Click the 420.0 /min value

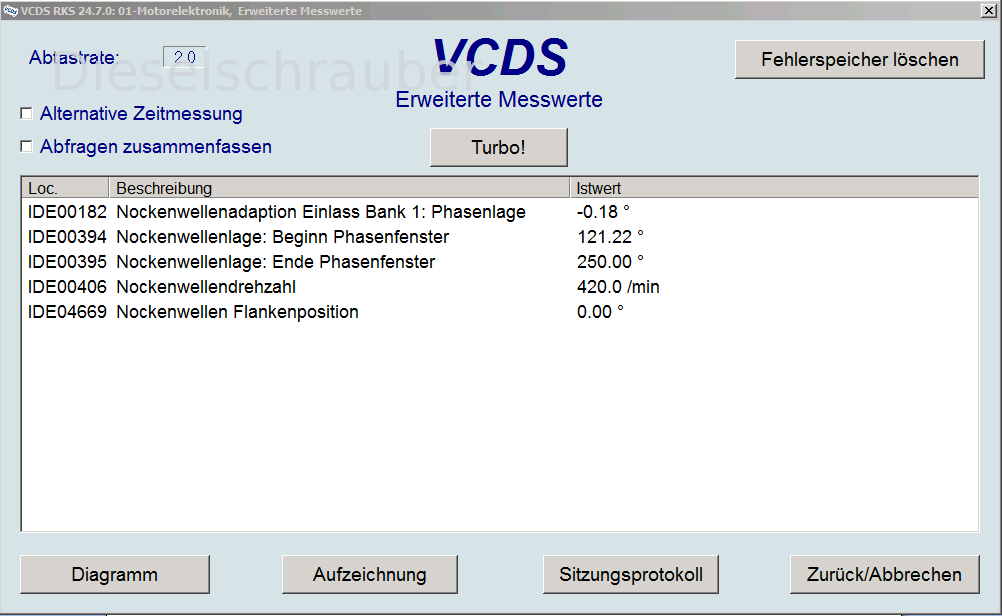tap(618, 287)
